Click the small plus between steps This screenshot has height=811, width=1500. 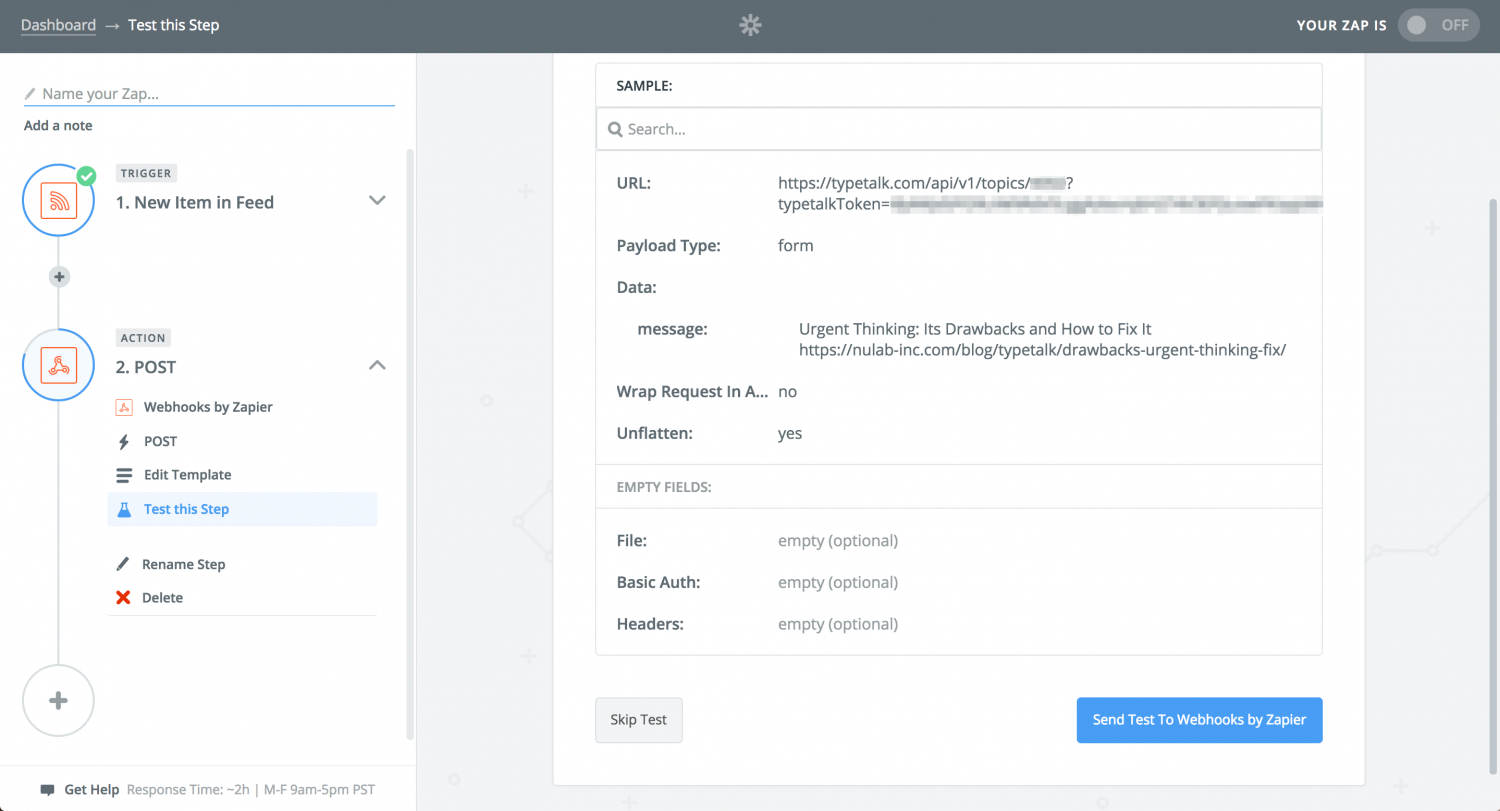[x=59, y=277]
